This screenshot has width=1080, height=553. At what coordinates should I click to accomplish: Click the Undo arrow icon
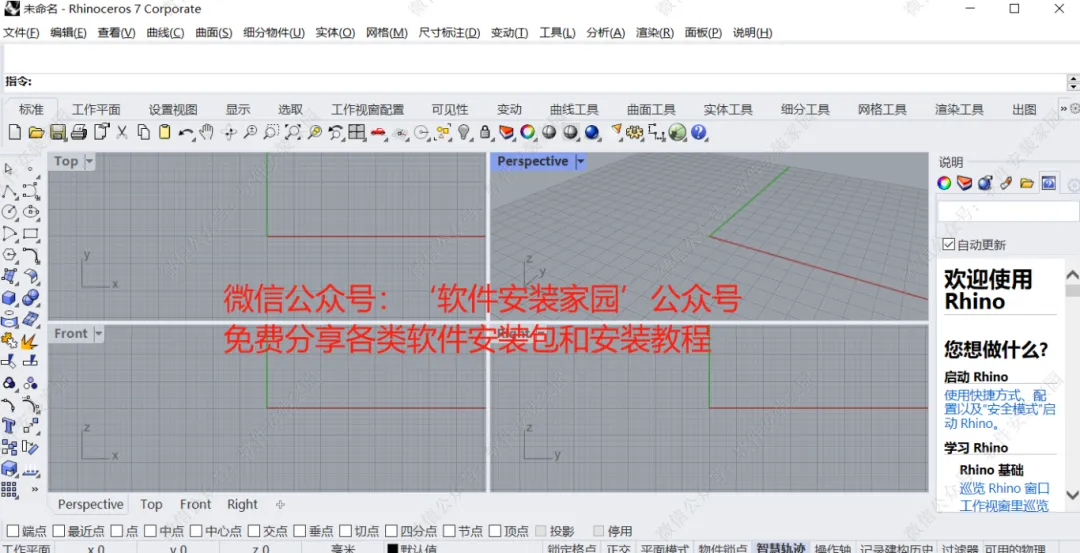tap(185, 132)
